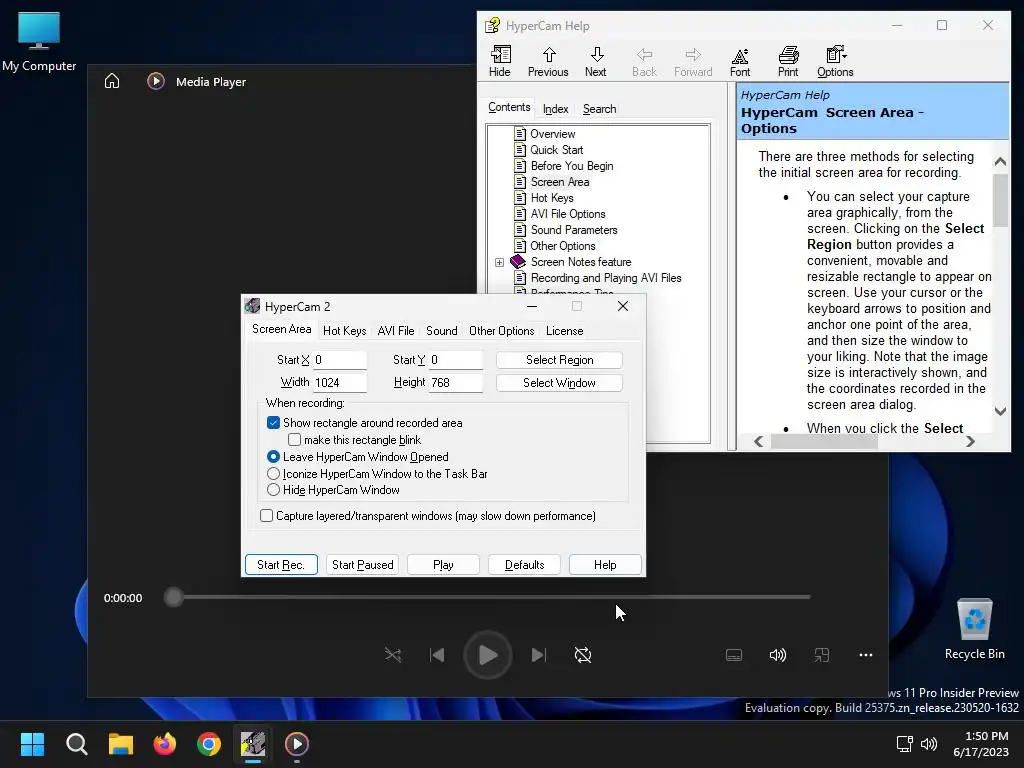Switch to the Sound tab in HyperCam
1024x768 pixels.
coord(441,330)
